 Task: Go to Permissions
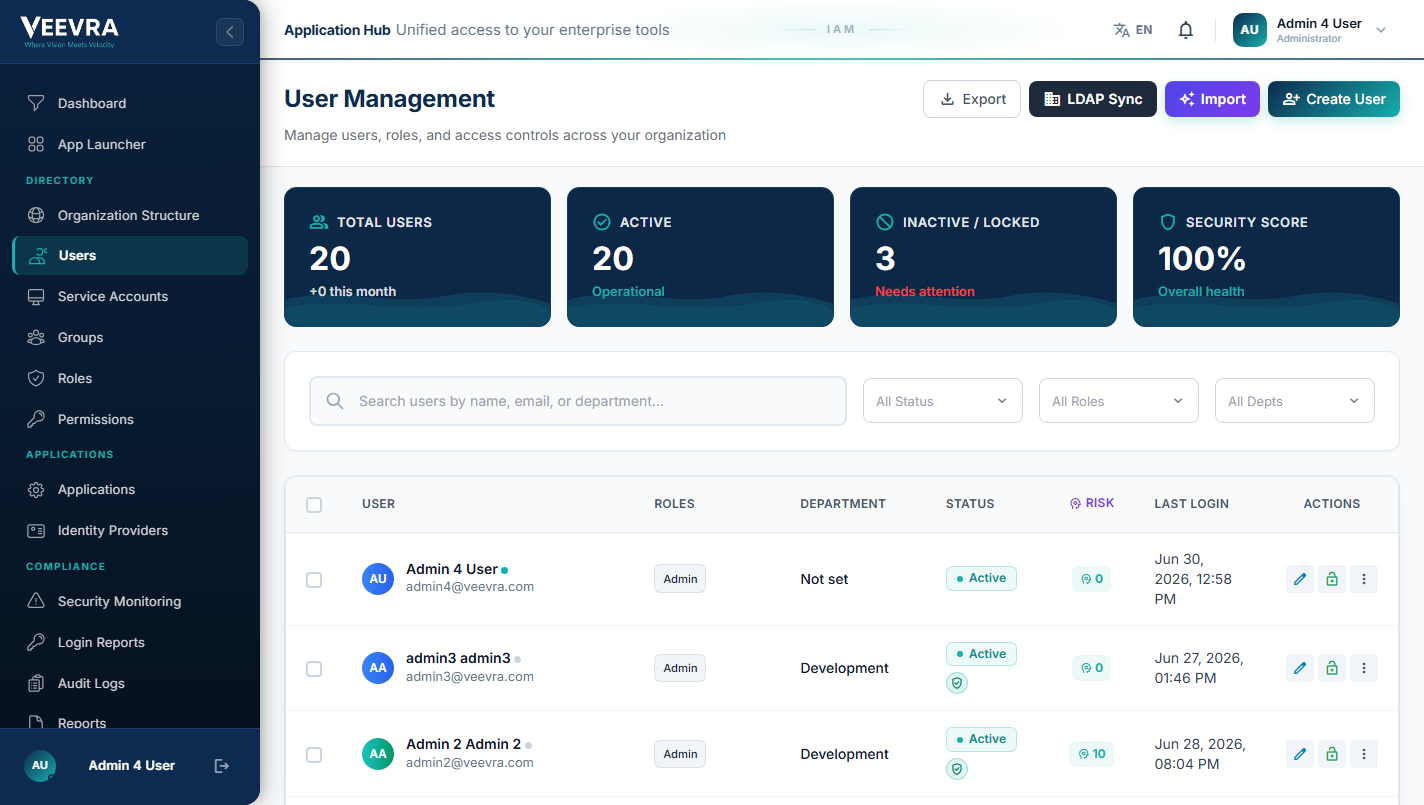coord(130,419)
